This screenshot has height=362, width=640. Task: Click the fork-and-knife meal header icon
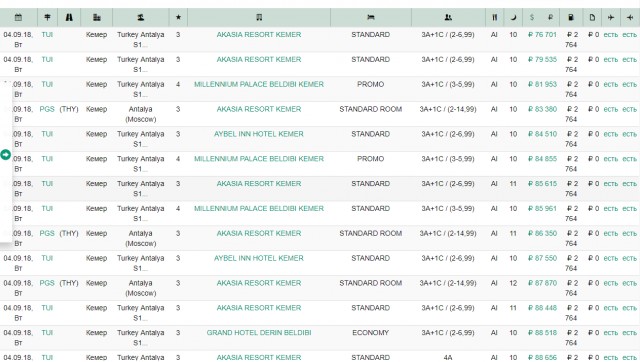[494, 17]
